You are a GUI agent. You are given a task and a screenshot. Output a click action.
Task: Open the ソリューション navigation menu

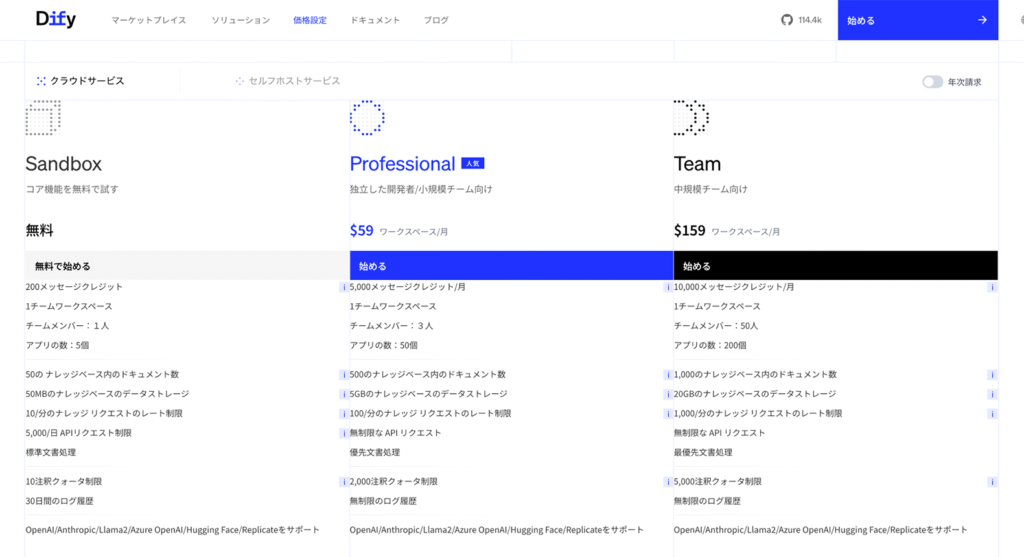tap(240, 20)
